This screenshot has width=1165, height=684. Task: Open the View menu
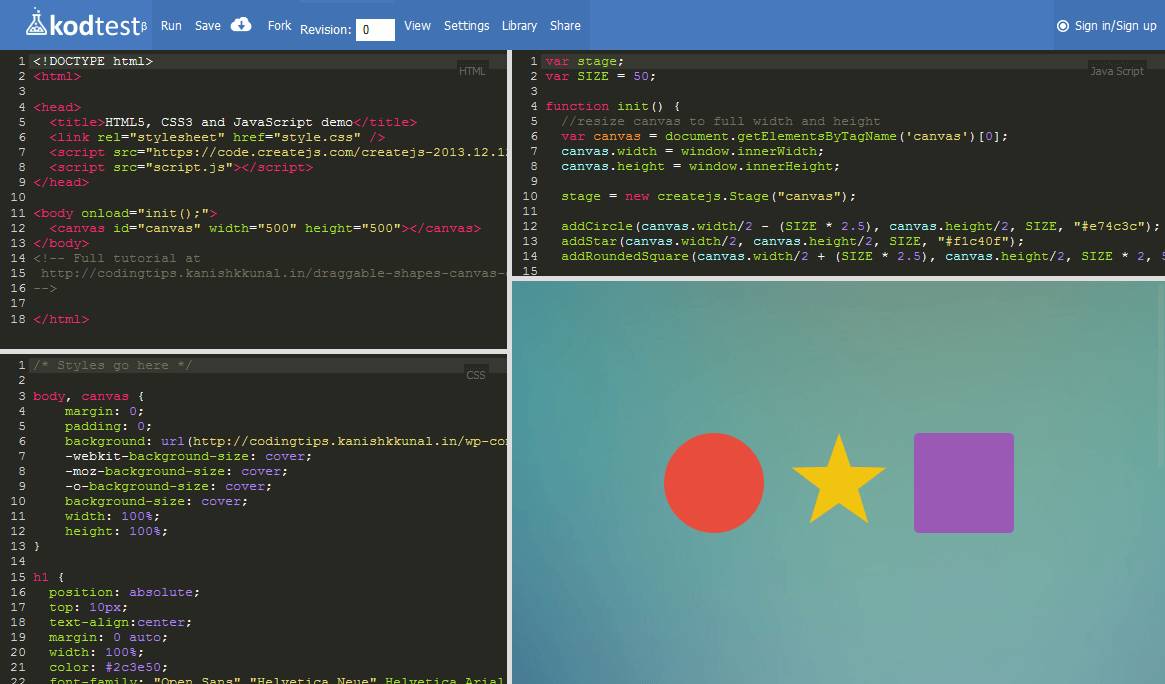coord(417,25)
